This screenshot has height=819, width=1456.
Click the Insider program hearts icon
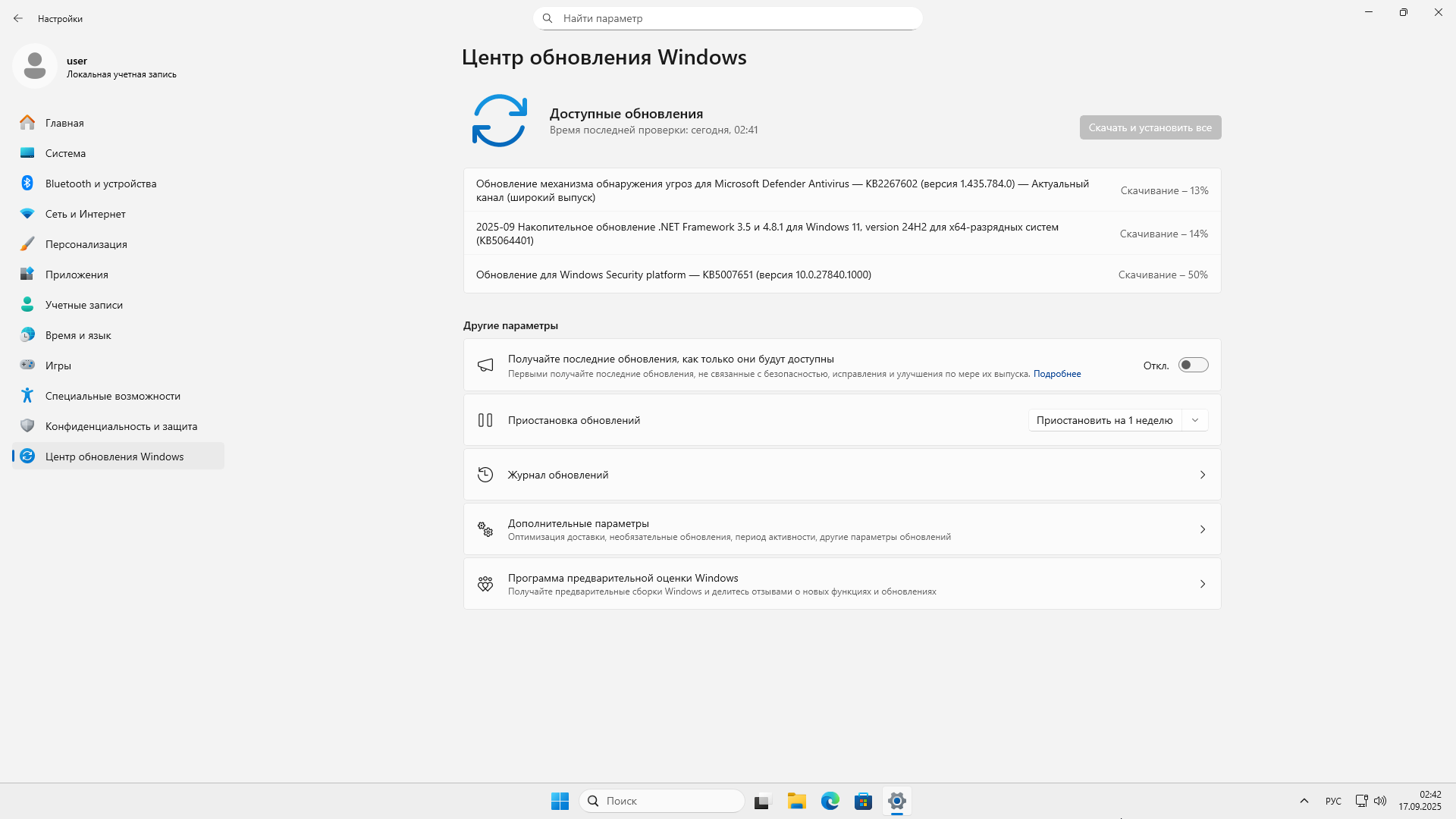485,584
